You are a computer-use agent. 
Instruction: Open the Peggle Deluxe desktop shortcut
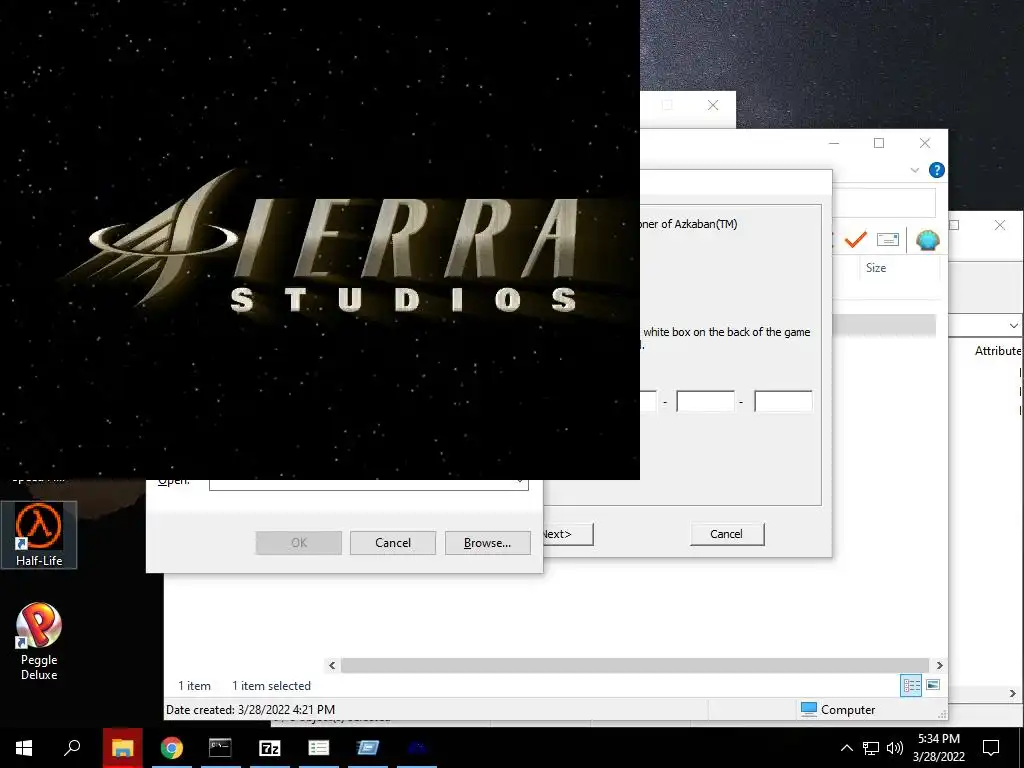(39, 641)
